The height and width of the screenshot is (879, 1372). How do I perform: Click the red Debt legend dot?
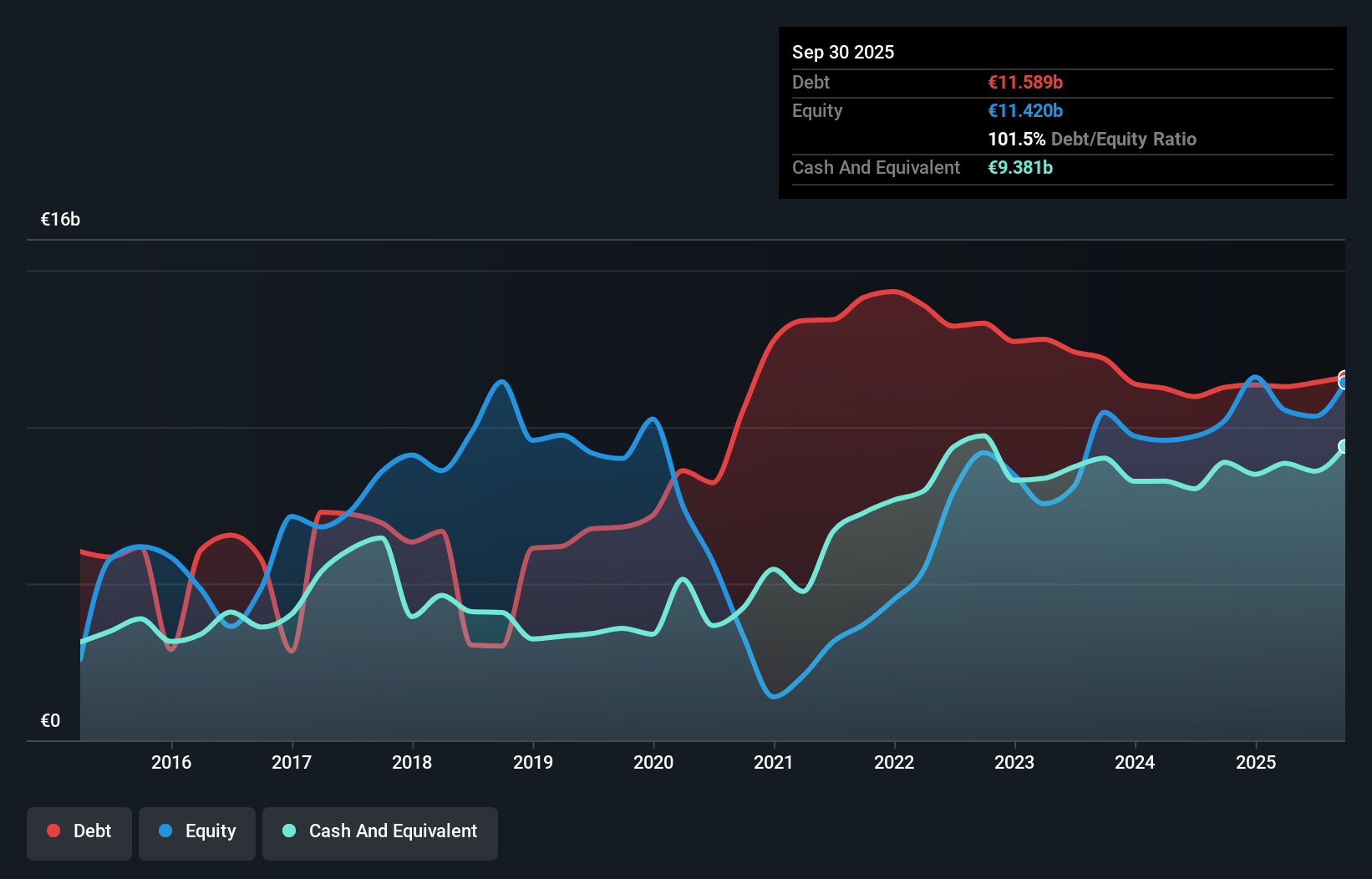pyautogui.click(x=53, y=831)
